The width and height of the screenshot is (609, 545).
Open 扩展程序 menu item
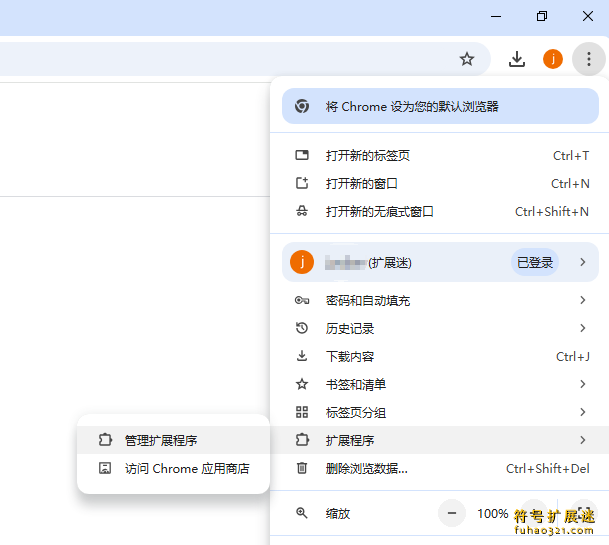[440, 440]
